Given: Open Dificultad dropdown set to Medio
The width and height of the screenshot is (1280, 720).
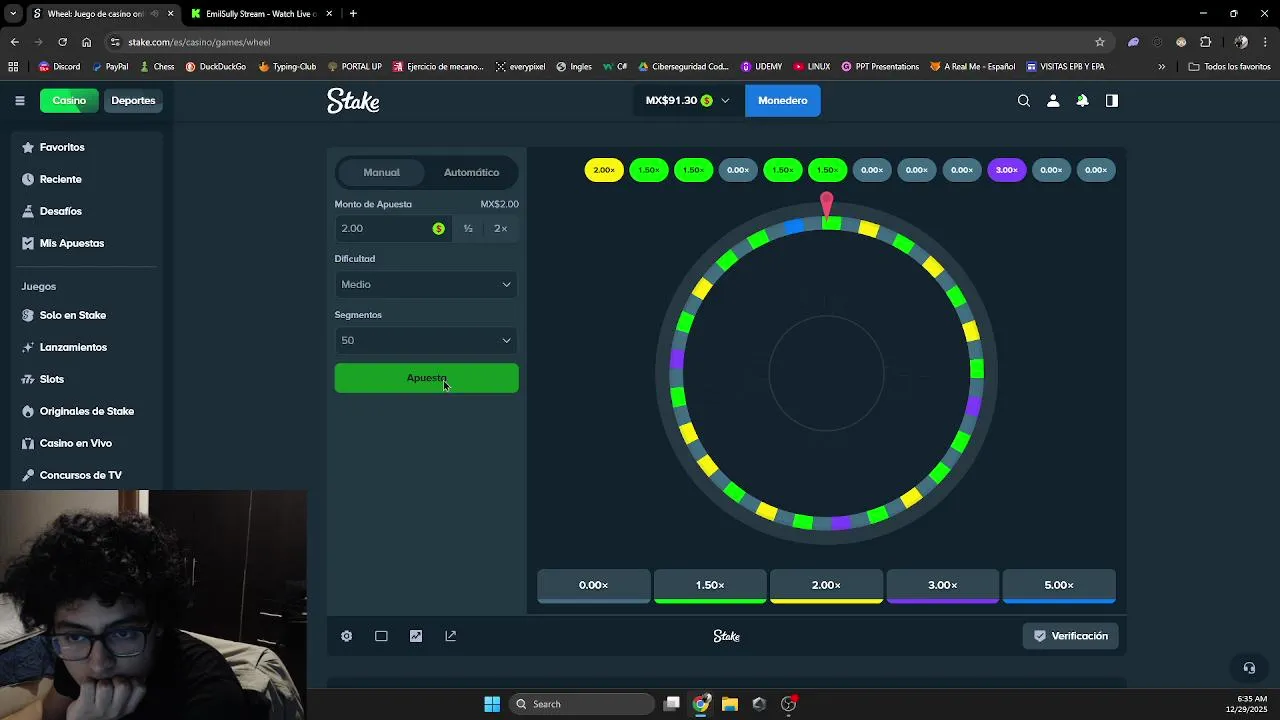Looking at the screenshot, I should [426, 284].
